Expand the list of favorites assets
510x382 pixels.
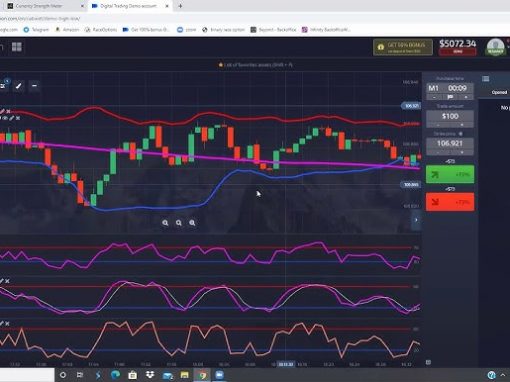pyautogui.click(x=256, y=65)
